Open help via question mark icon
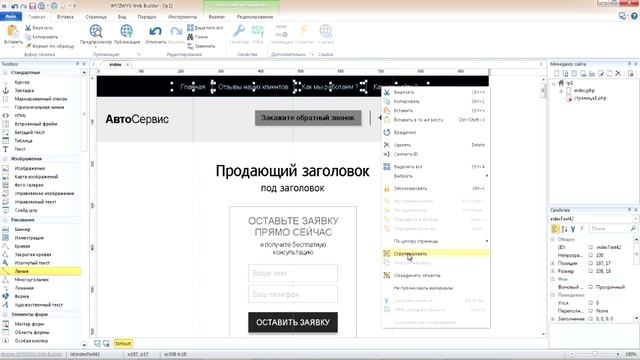This screenshot has height=360, width=640. [x=634, y=16]
